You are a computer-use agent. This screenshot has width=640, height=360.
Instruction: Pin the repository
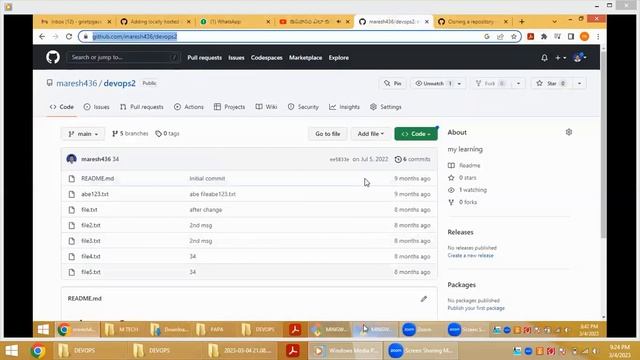[393, 83]
